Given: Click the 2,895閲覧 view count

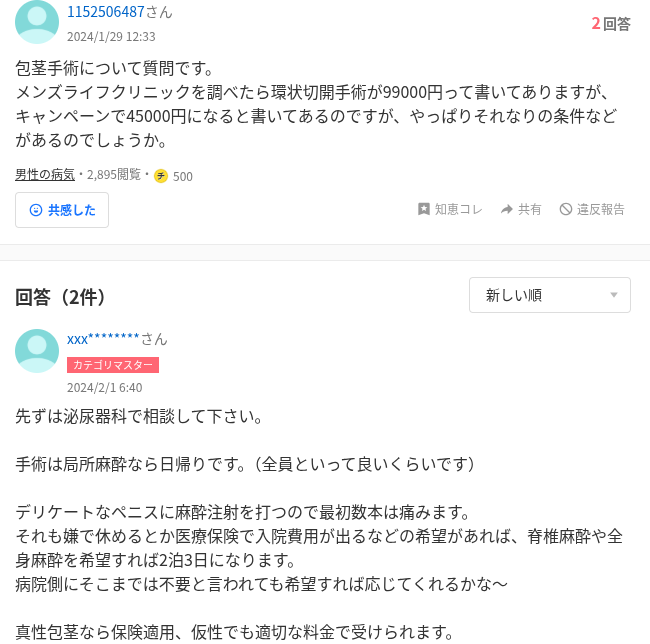Looking at the screenshot, I should point(114,175).
